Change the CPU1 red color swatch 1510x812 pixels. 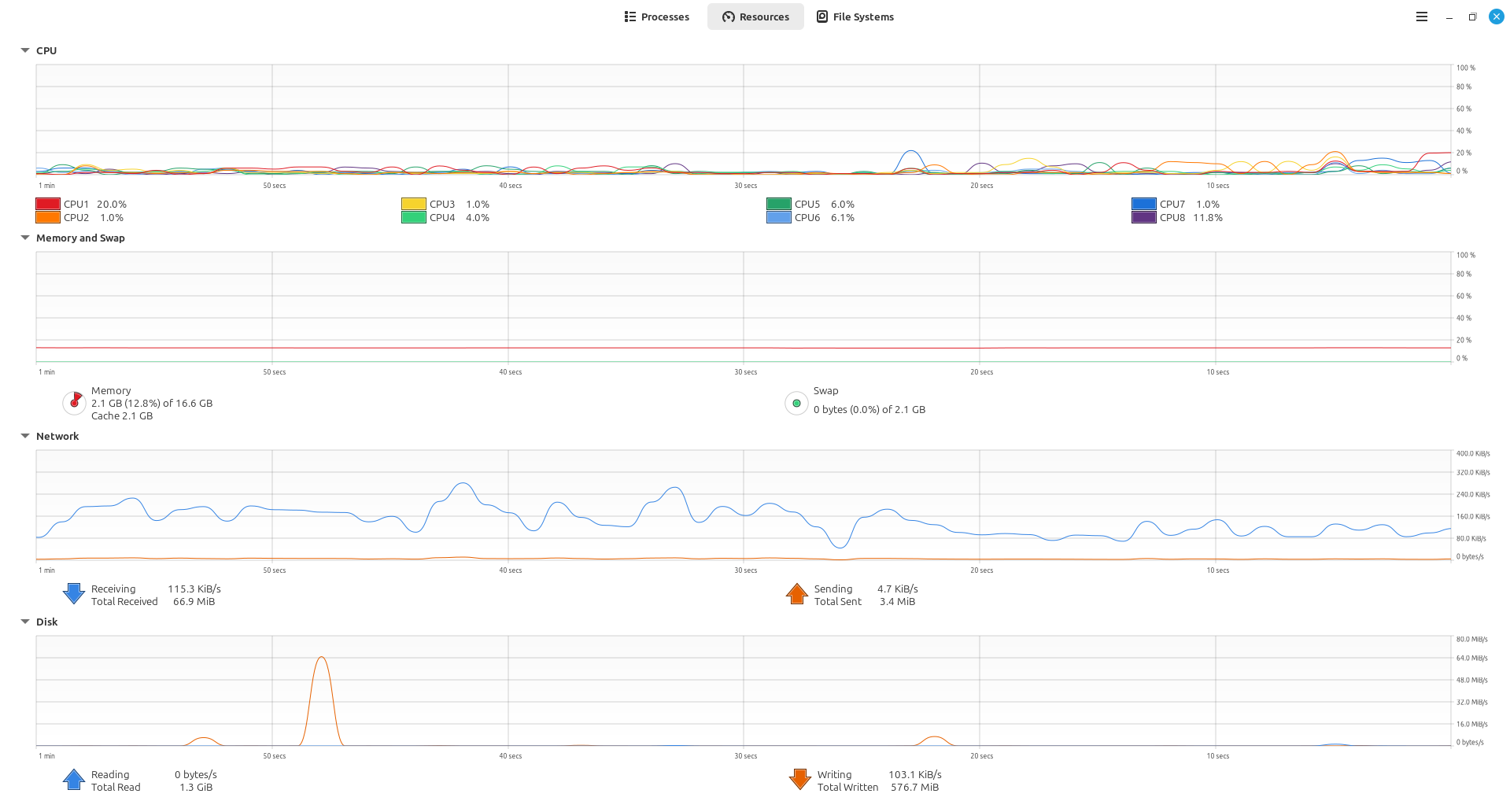[48, 204]
